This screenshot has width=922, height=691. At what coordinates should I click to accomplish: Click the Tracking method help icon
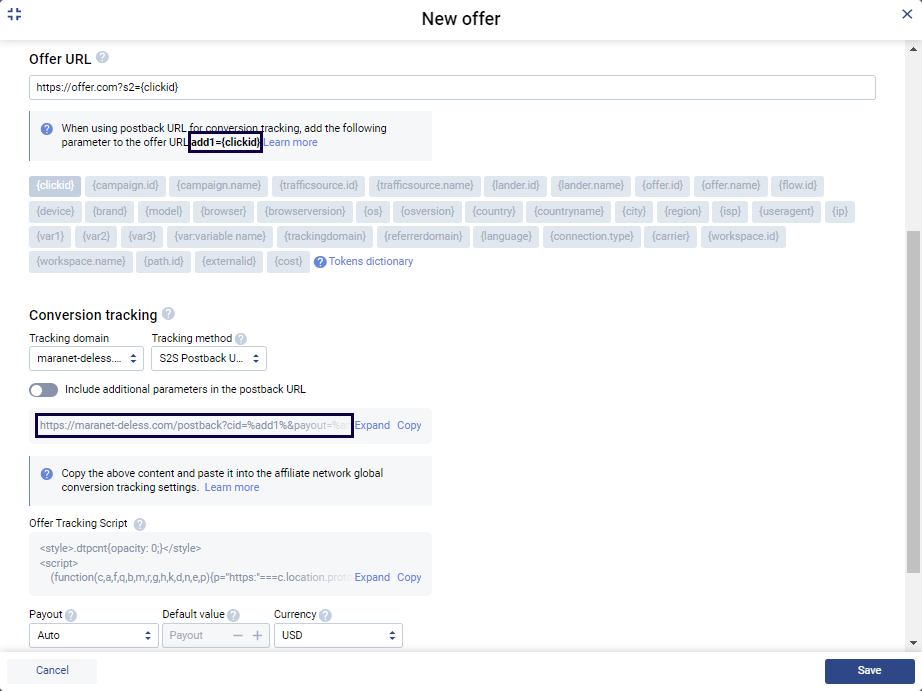[241, 339]
